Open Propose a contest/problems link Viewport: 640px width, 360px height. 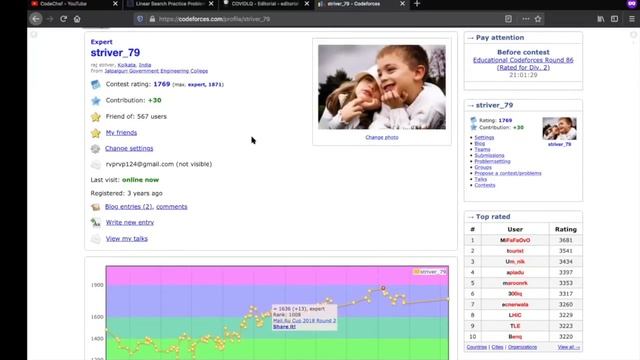pyautogui.click(x=508, y=173)
